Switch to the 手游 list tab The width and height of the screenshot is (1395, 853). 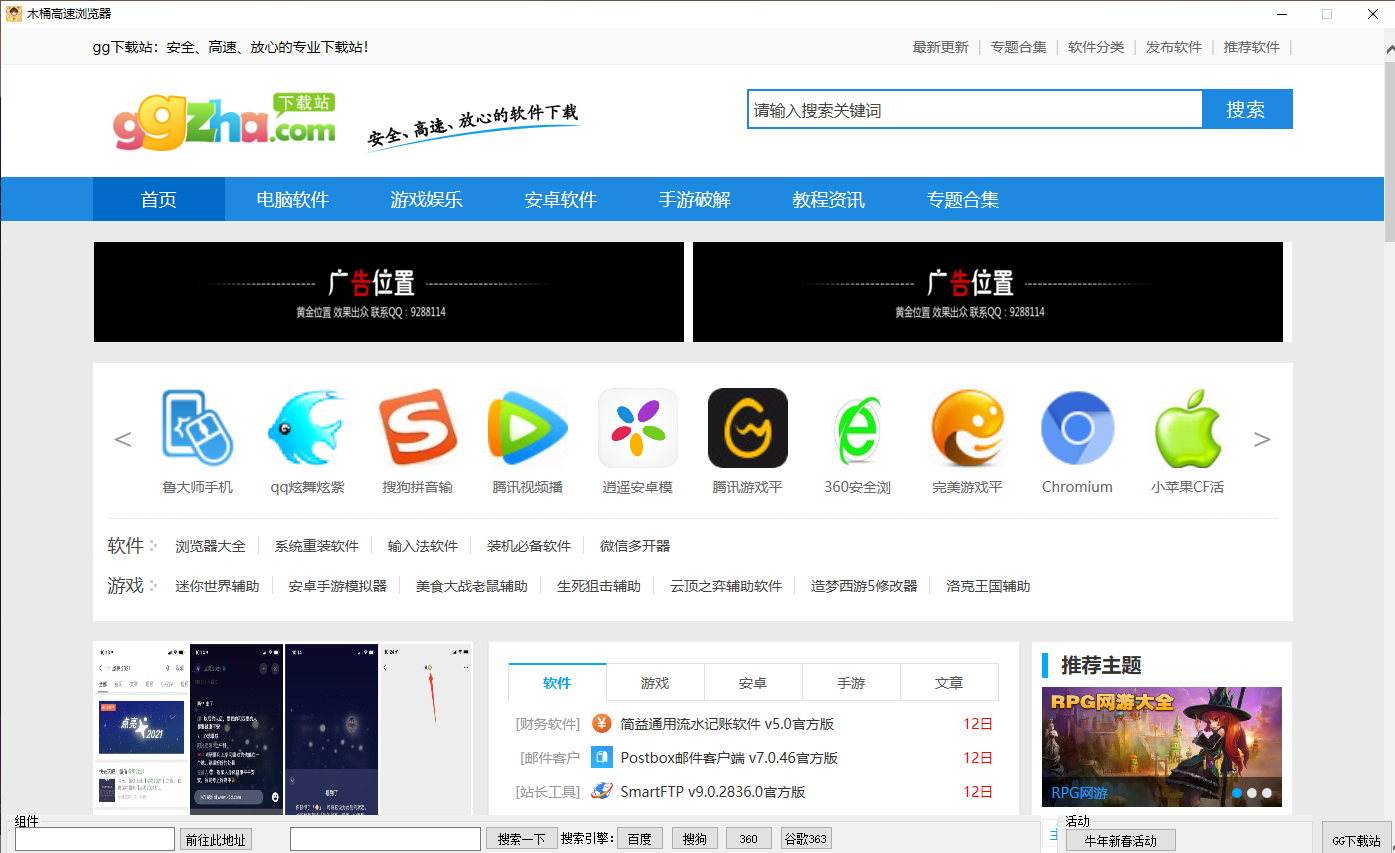coord(851,682)
